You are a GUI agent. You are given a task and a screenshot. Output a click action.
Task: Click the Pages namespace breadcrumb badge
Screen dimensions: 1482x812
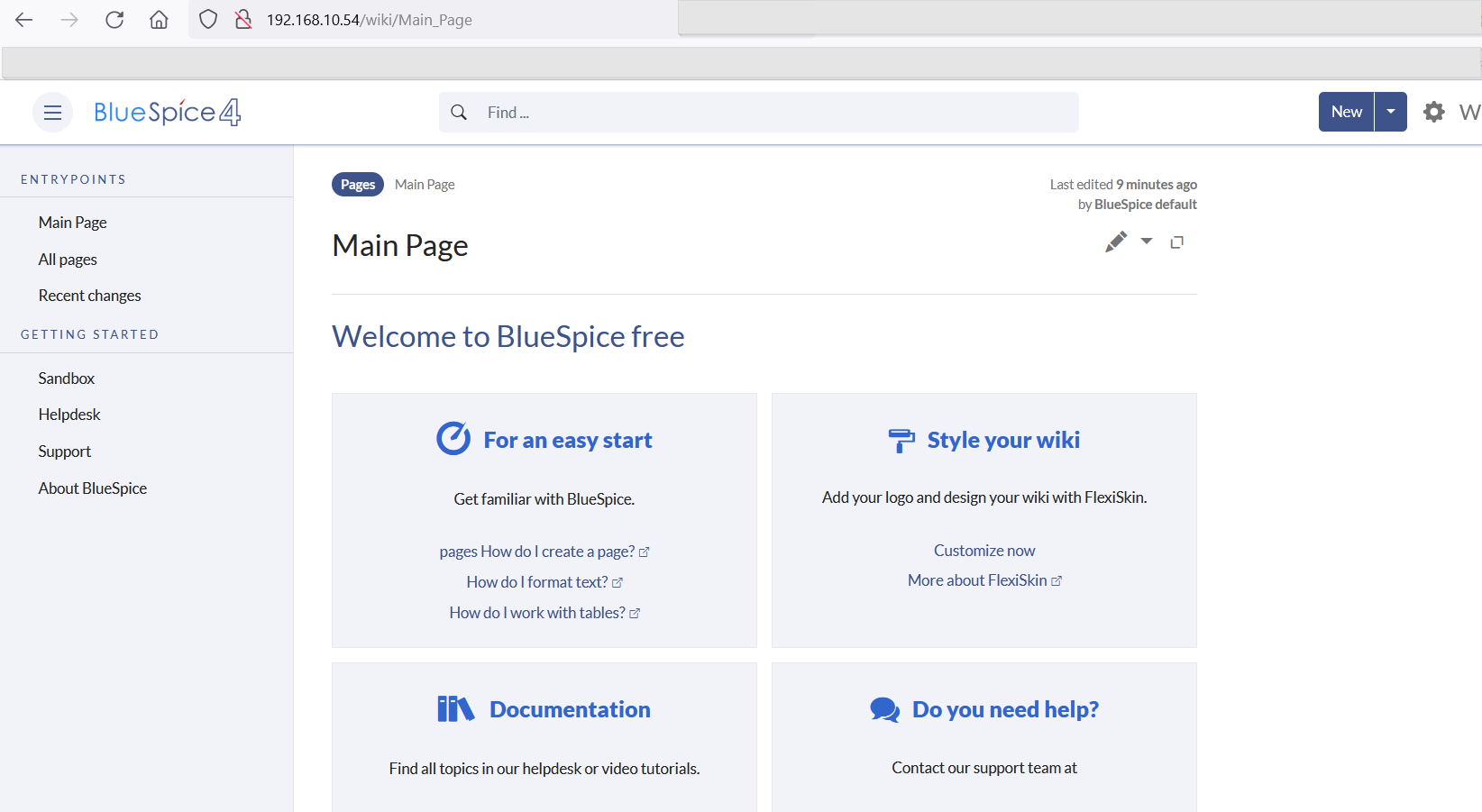pos(358,185)
